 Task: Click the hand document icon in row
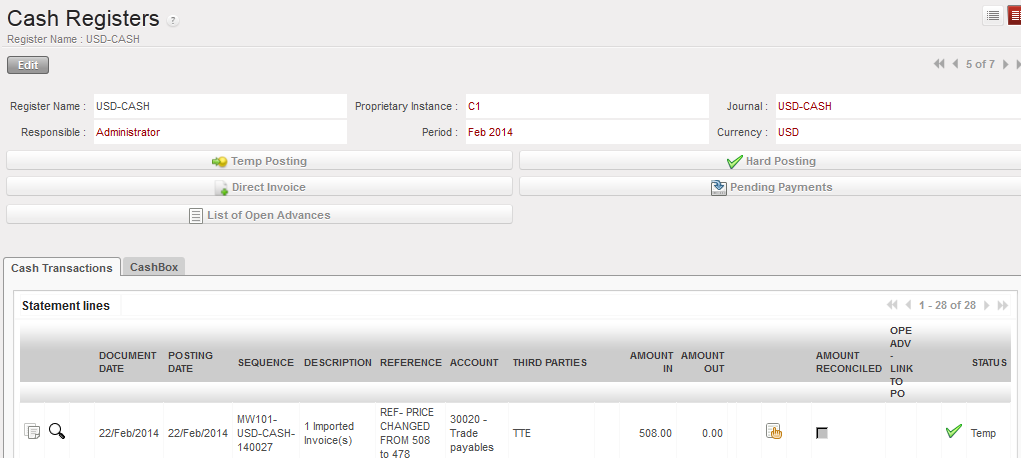pos(773,432)
